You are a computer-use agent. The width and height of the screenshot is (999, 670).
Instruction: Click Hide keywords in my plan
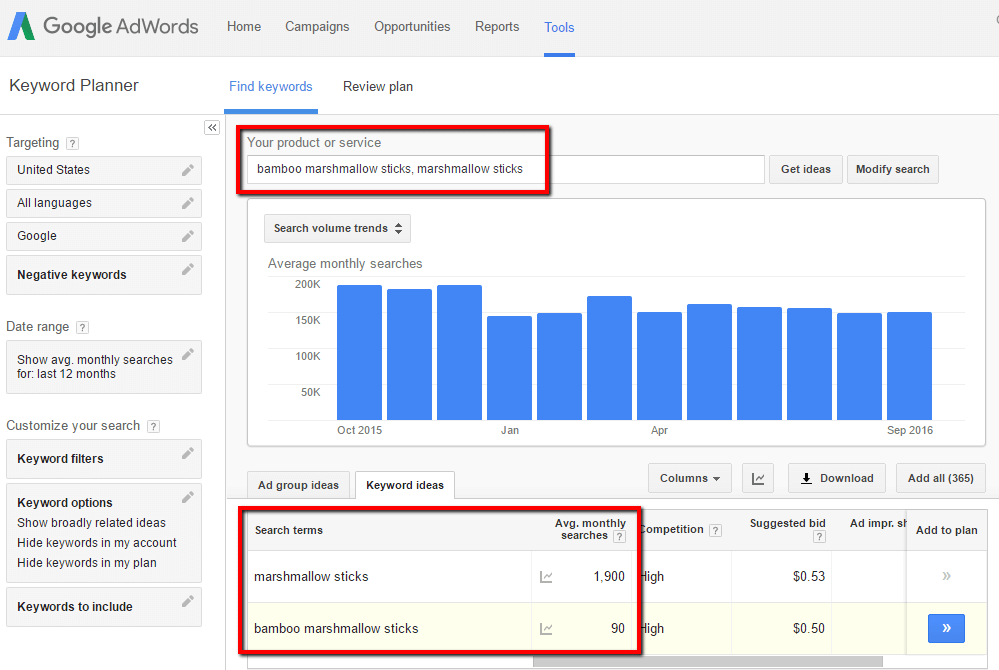point(87,564)
